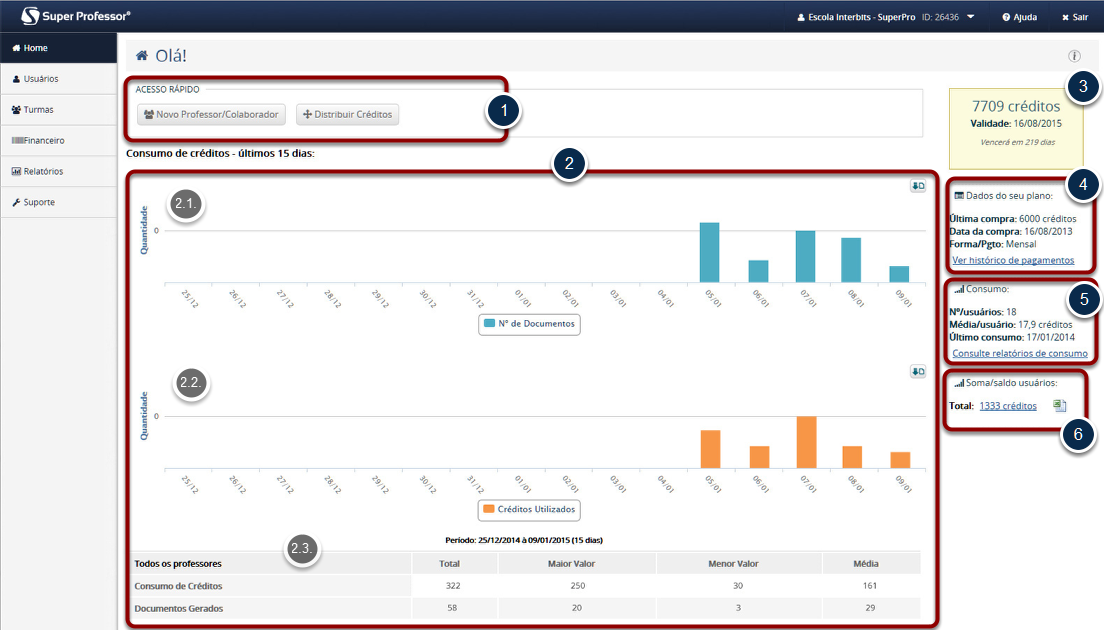Click Sair to log out

click(1075, 17)
